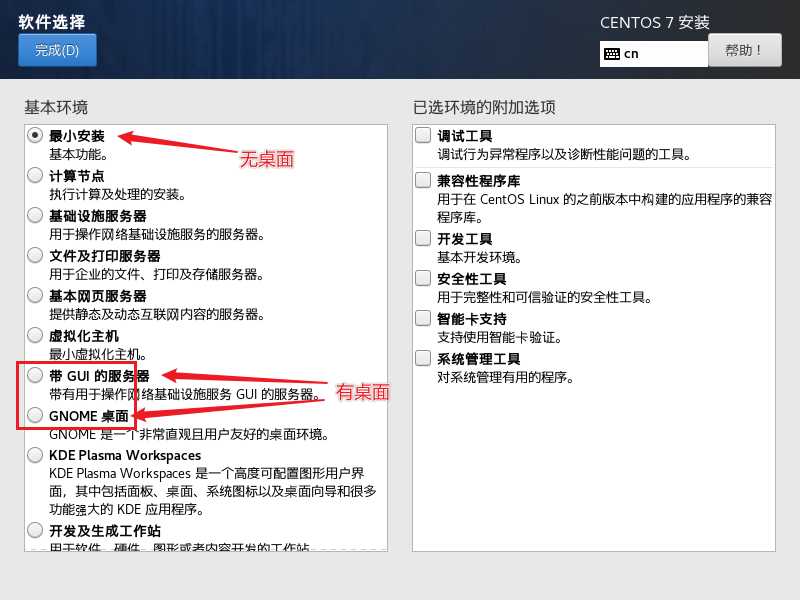Click description 用于完整性和可信验证的安全性工具。
The image size is (800, 600).
coord(544,297)
